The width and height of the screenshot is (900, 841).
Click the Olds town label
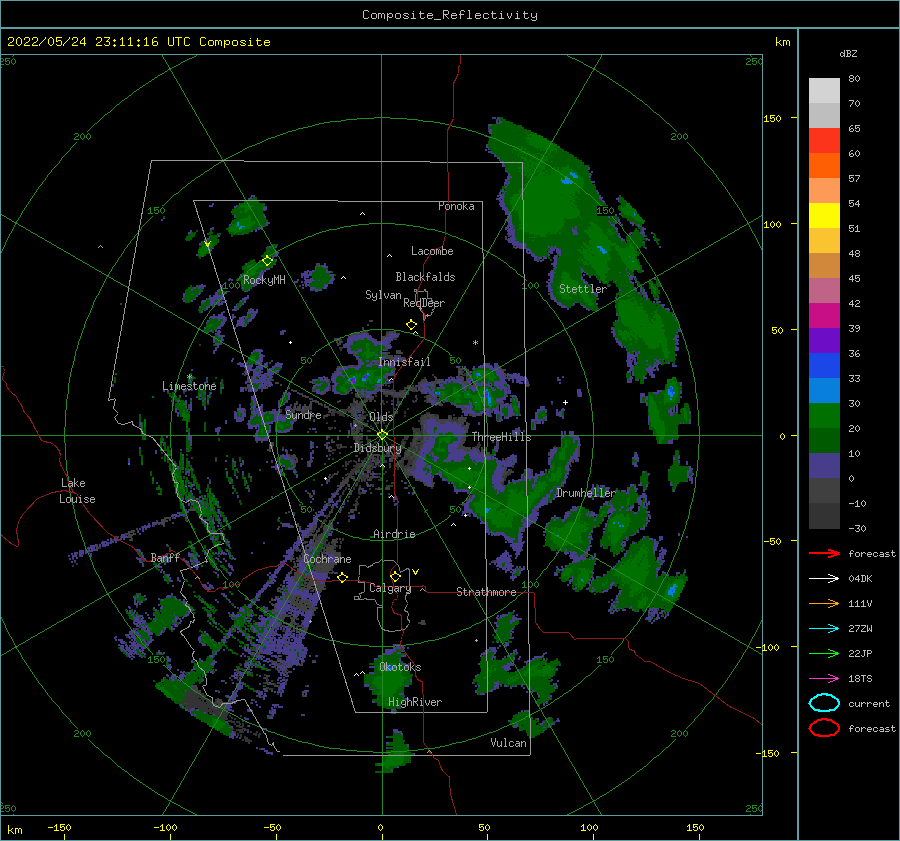[381, 417]
